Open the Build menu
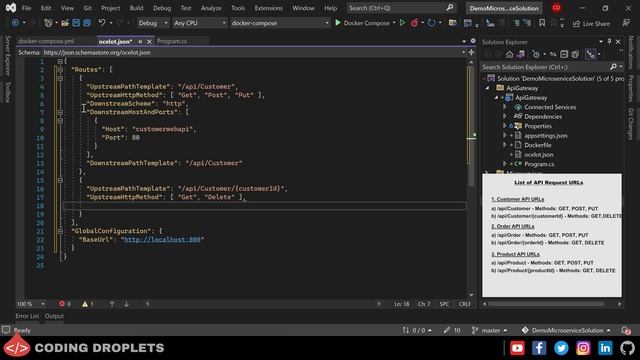The height and width of the screenshot is (360, 640). click(136, 8)
